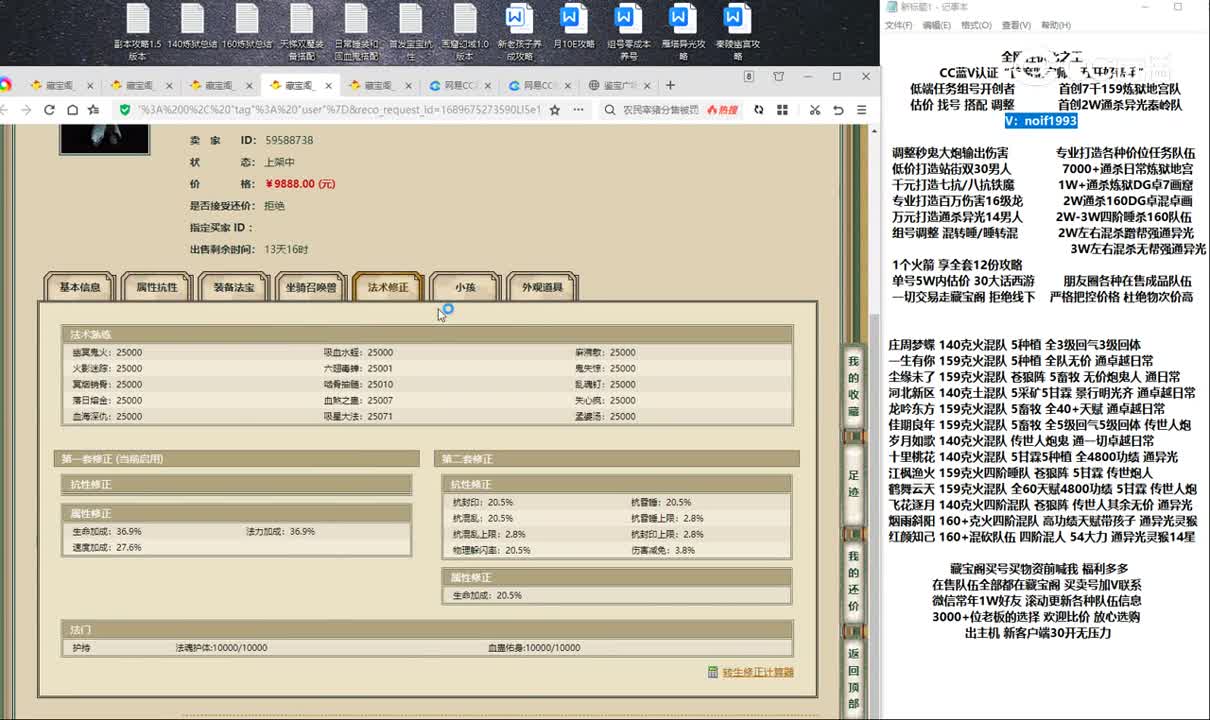The image size is (1210, 720).
Task: Click 法魂护体:10000/10000 value
Action: pos(221,648)
